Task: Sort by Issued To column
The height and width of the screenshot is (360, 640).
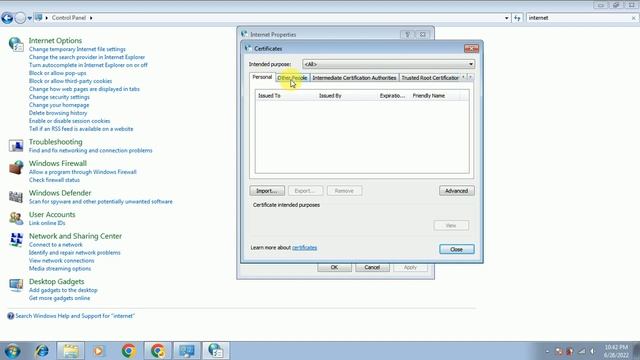Action: click(285, 96)
